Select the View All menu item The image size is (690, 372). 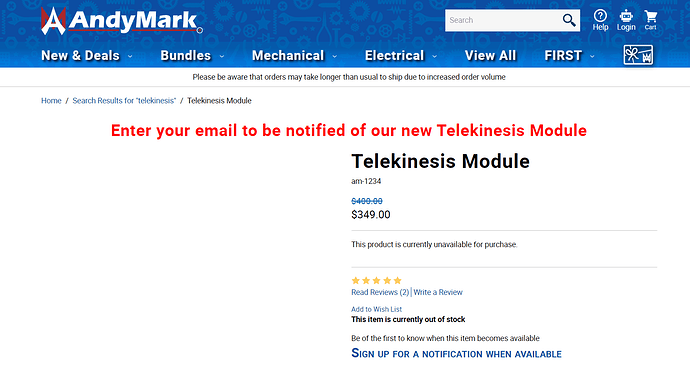(490, 55)
